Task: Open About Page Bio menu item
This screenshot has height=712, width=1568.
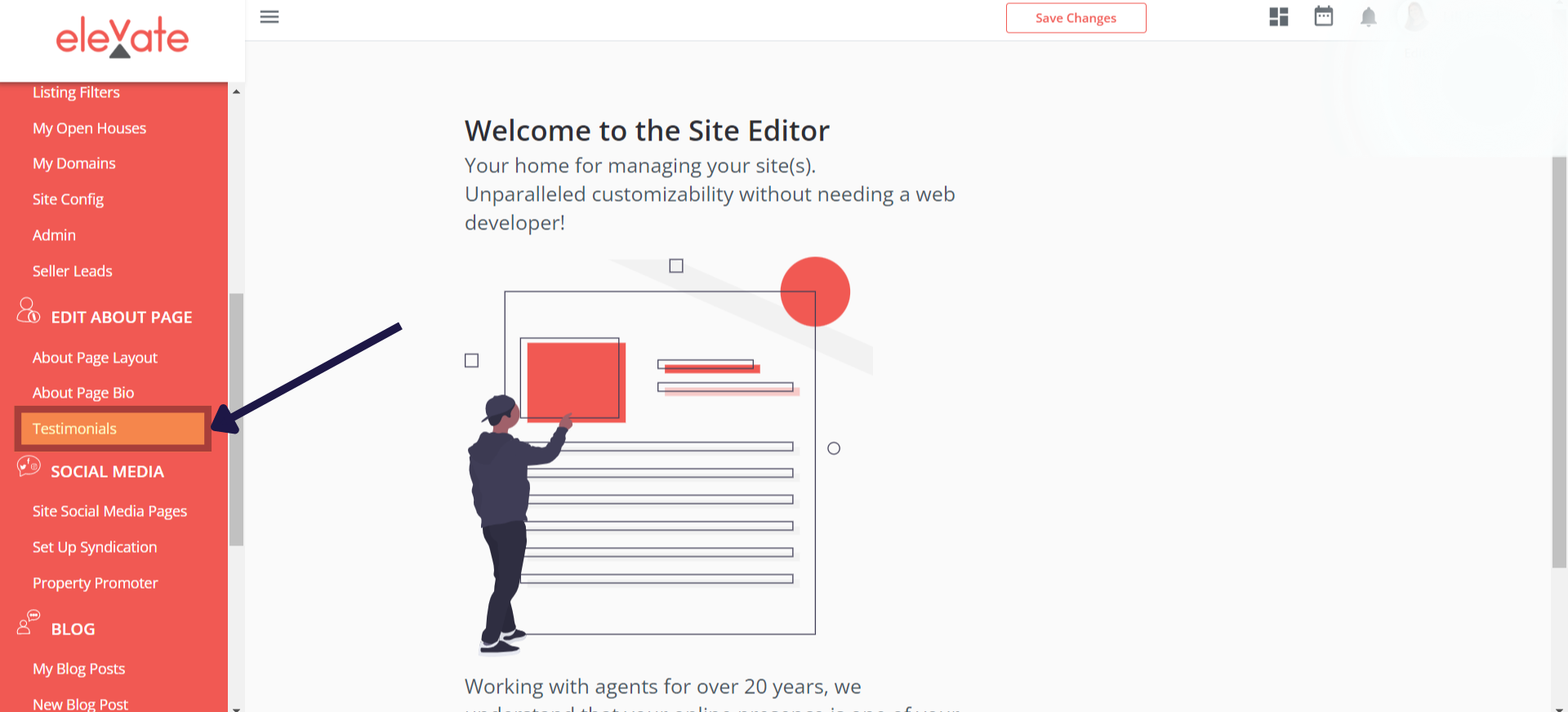Action: coord(83,393)
